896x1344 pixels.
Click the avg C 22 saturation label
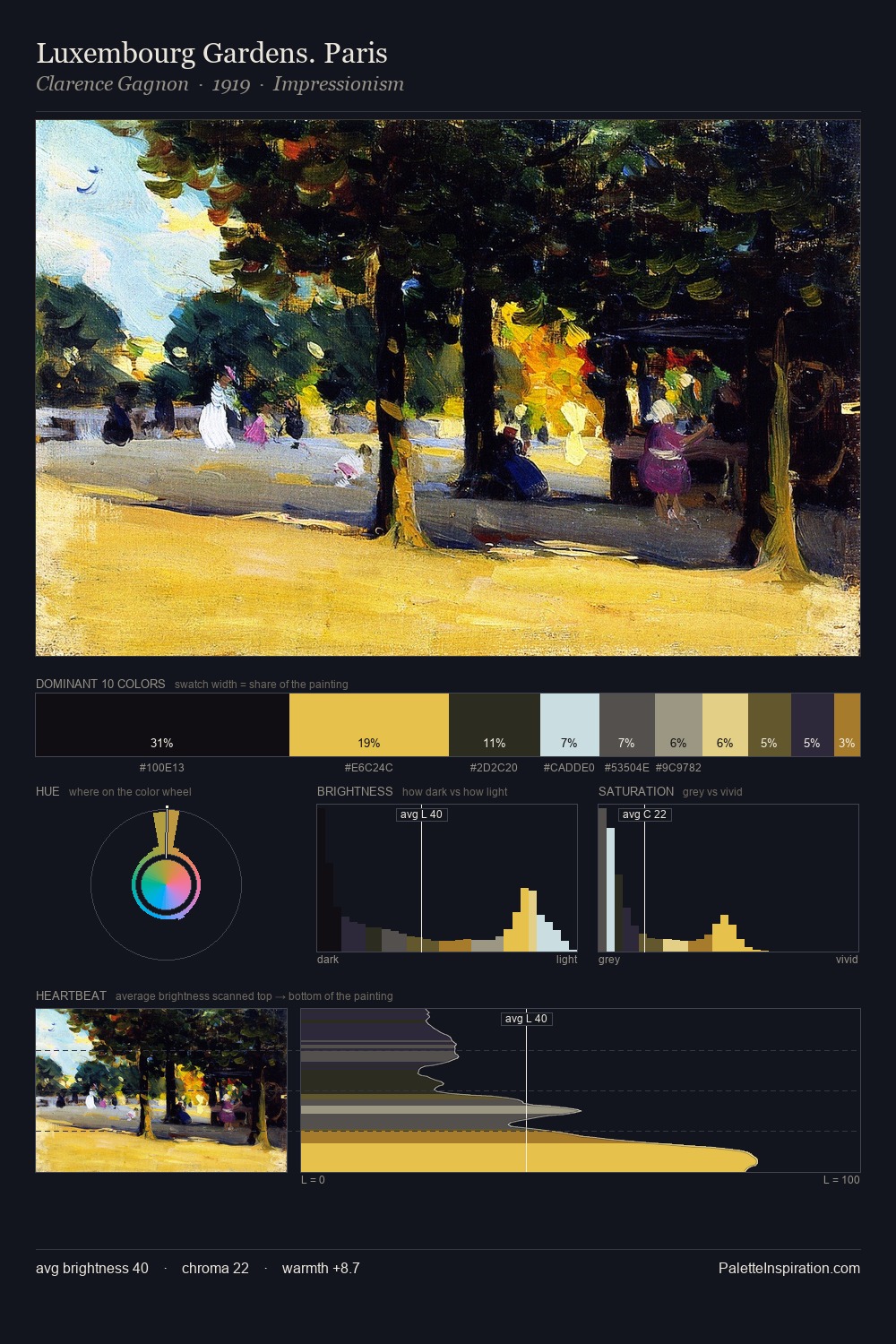point(644,814)
